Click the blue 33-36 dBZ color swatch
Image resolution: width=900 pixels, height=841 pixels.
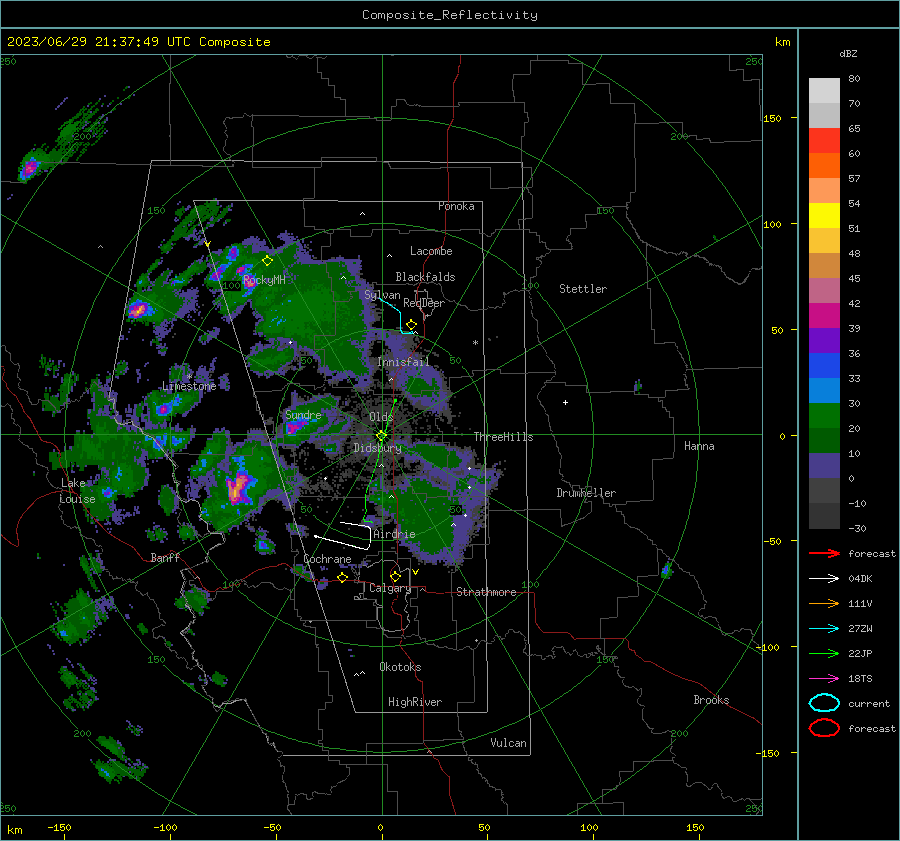824,366
